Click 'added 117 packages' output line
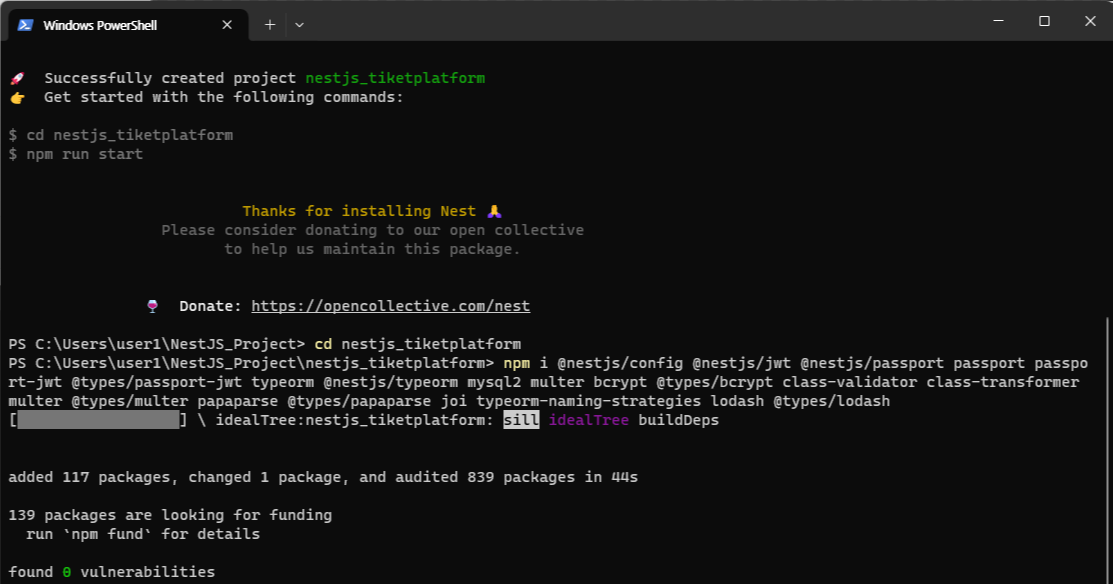The width and height of the screenshot is (1113, 584). click(323, 477)
